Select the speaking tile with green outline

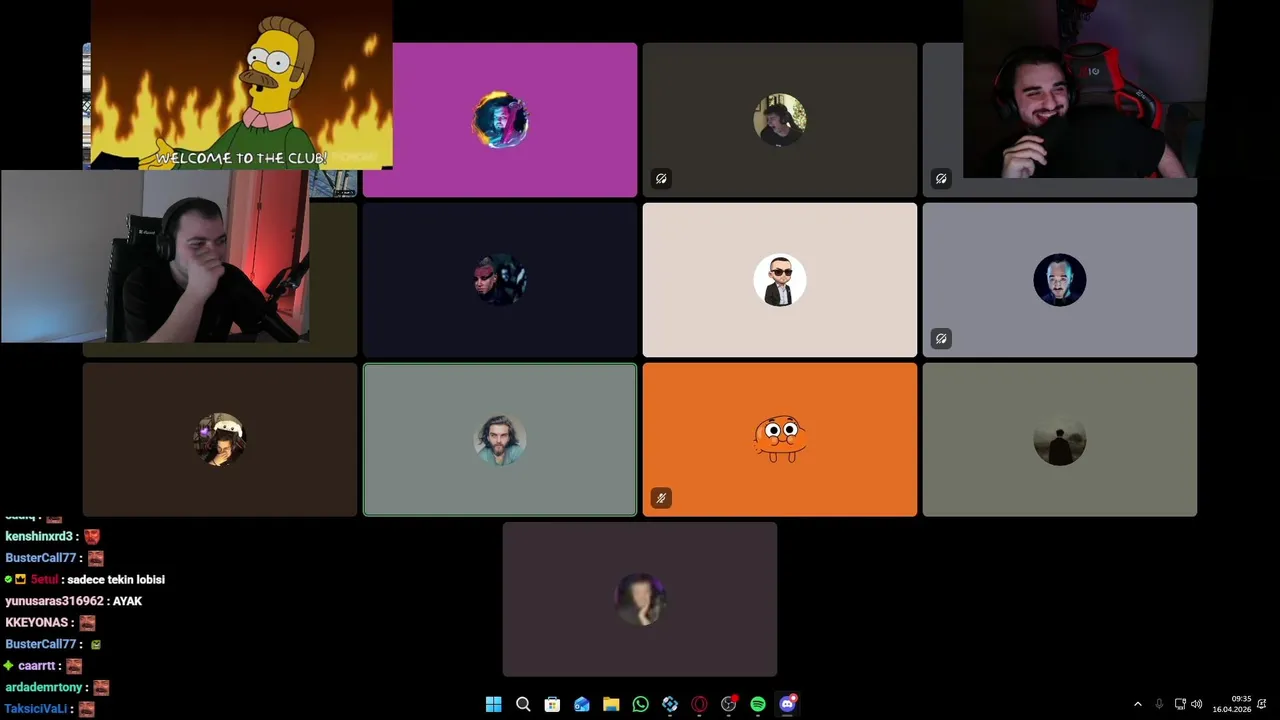pos(500,440)
